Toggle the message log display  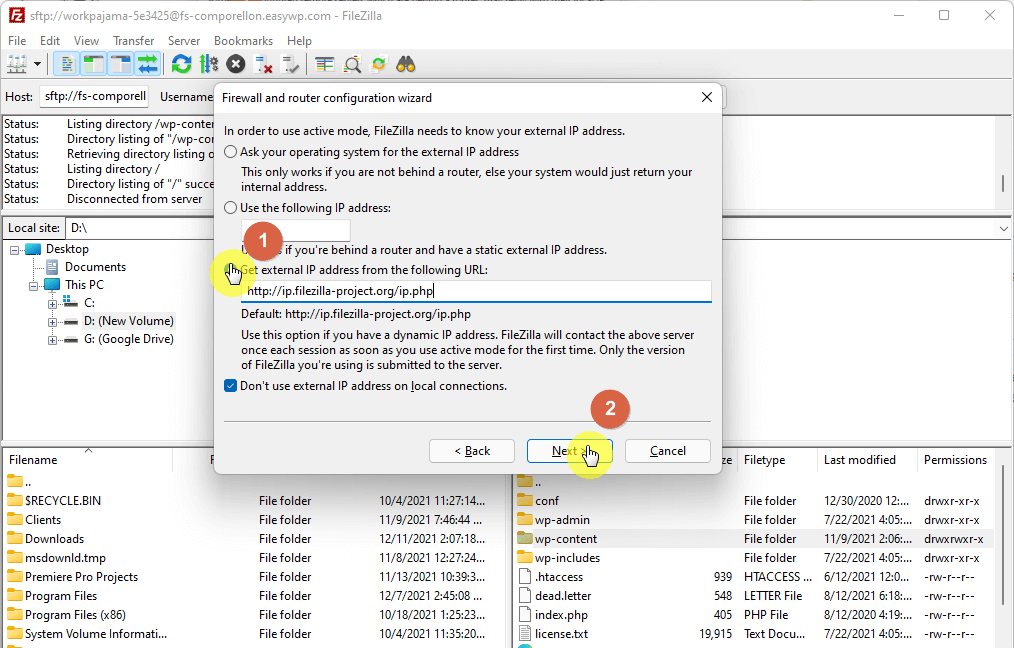67,64
